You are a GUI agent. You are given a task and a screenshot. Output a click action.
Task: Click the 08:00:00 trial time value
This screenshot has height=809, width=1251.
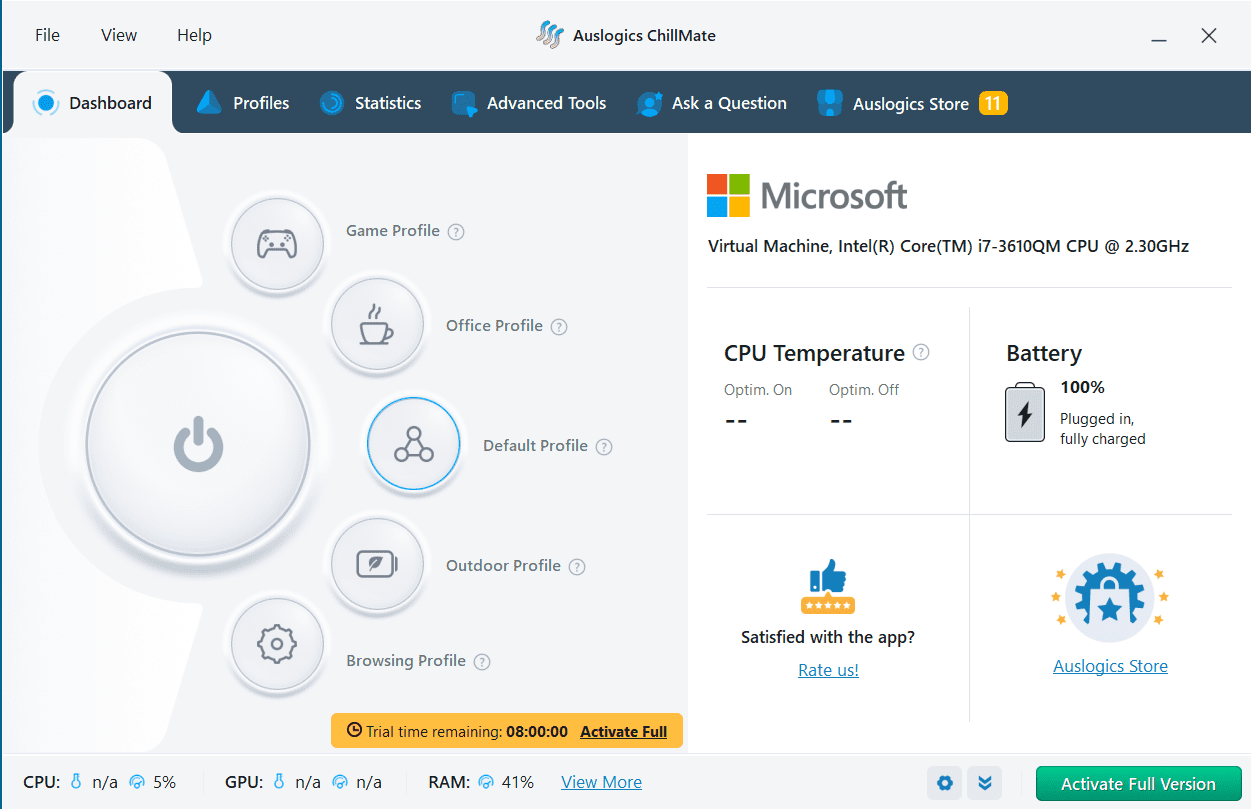point(537,732)
